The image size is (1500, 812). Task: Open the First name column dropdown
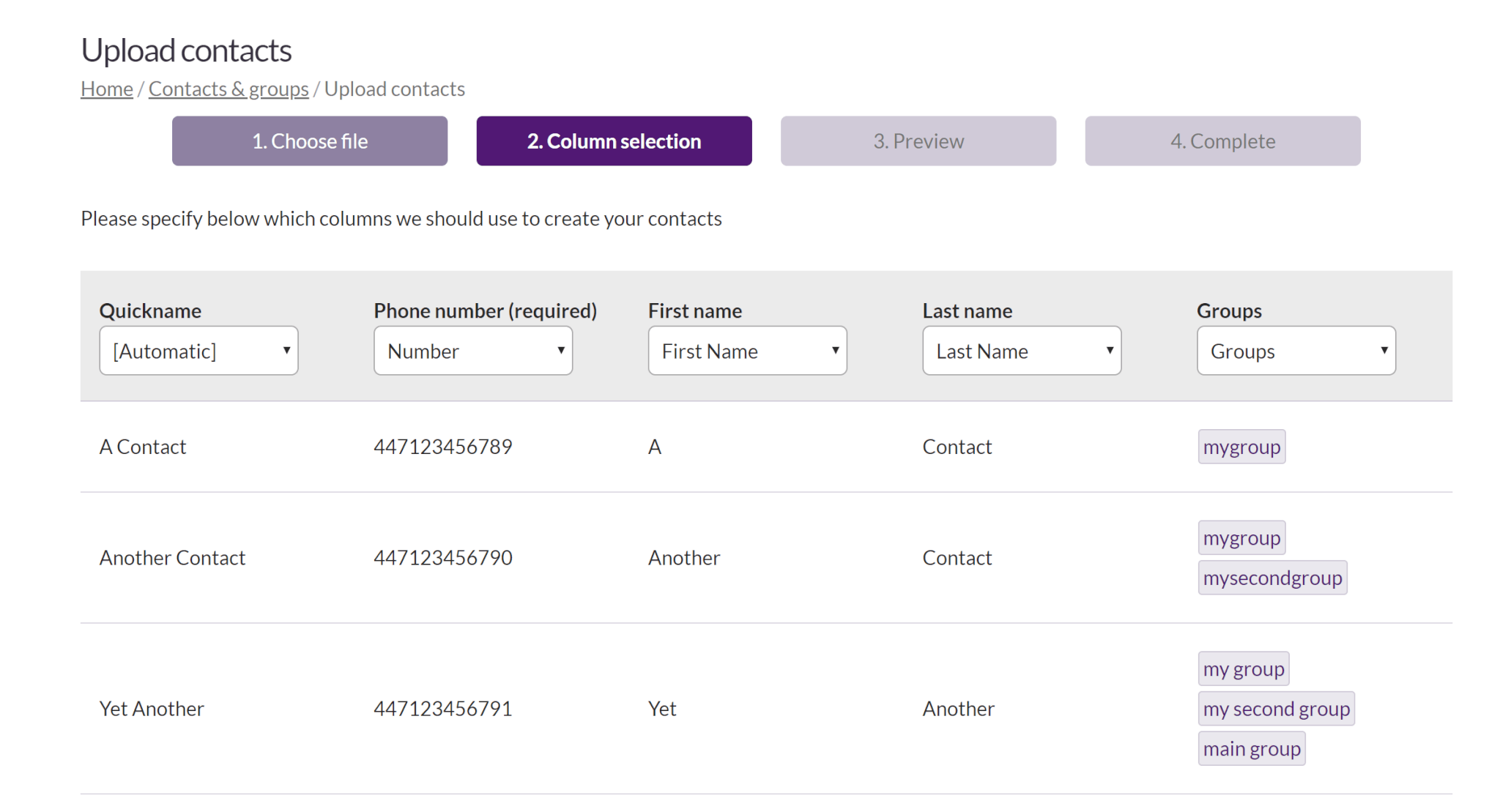point(746,350)
